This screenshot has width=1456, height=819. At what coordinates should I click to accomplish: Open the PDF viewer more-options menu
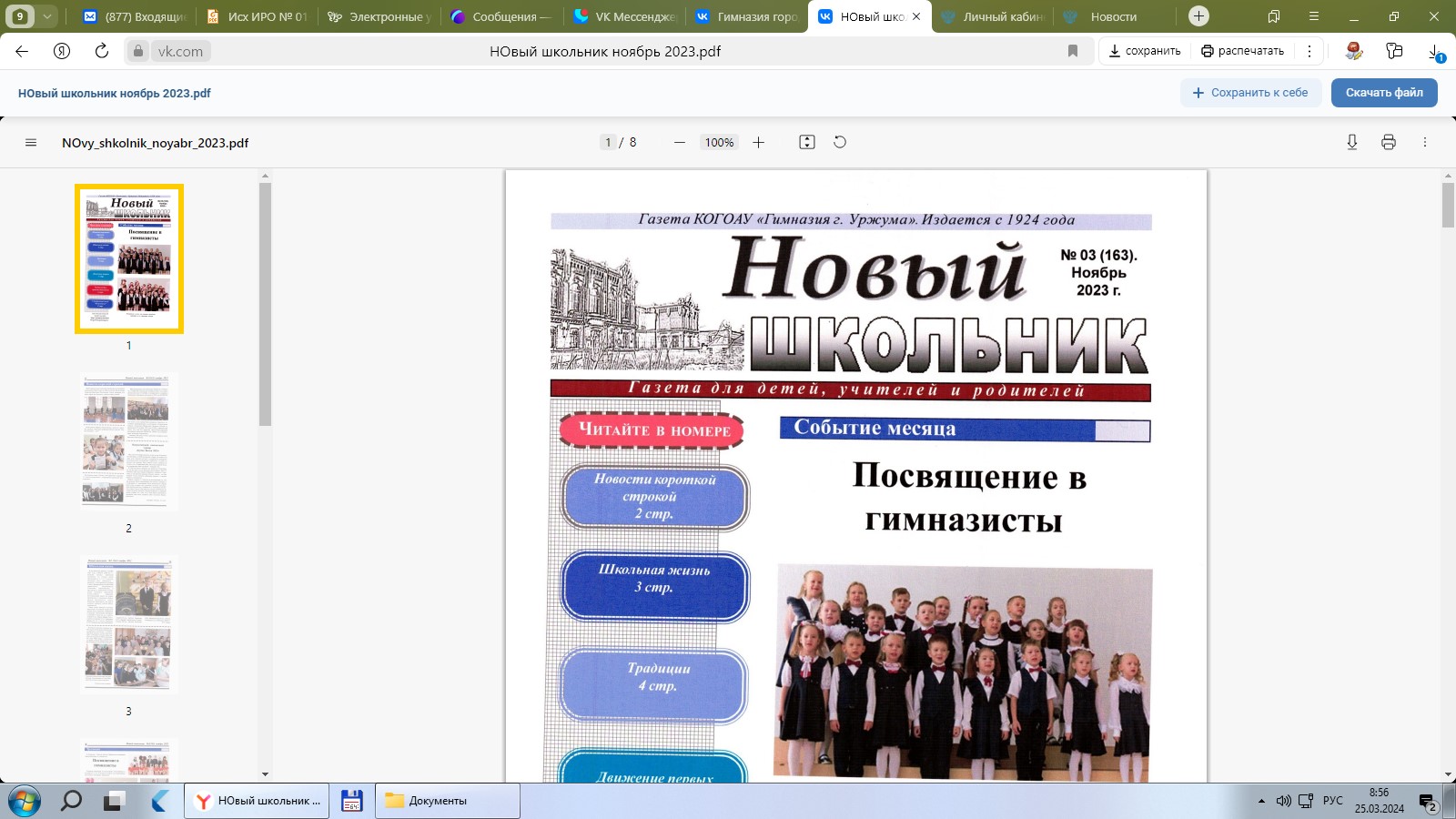coord(1425,142)
